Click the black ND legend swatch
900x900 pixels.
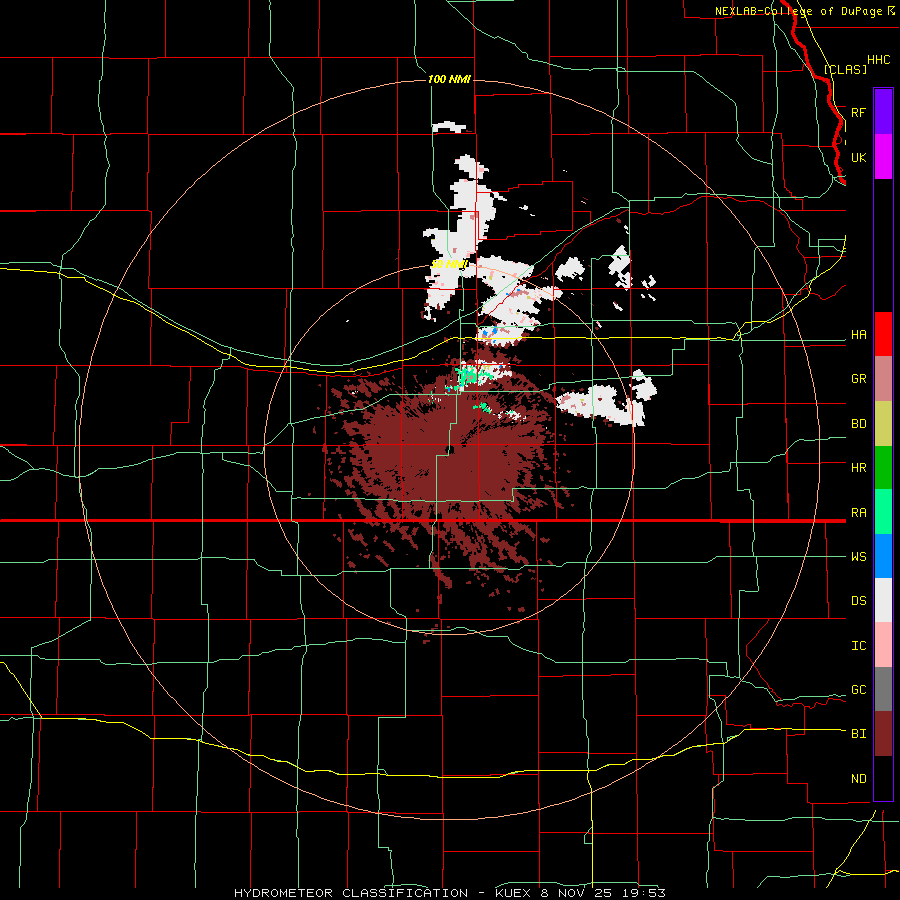883,778
